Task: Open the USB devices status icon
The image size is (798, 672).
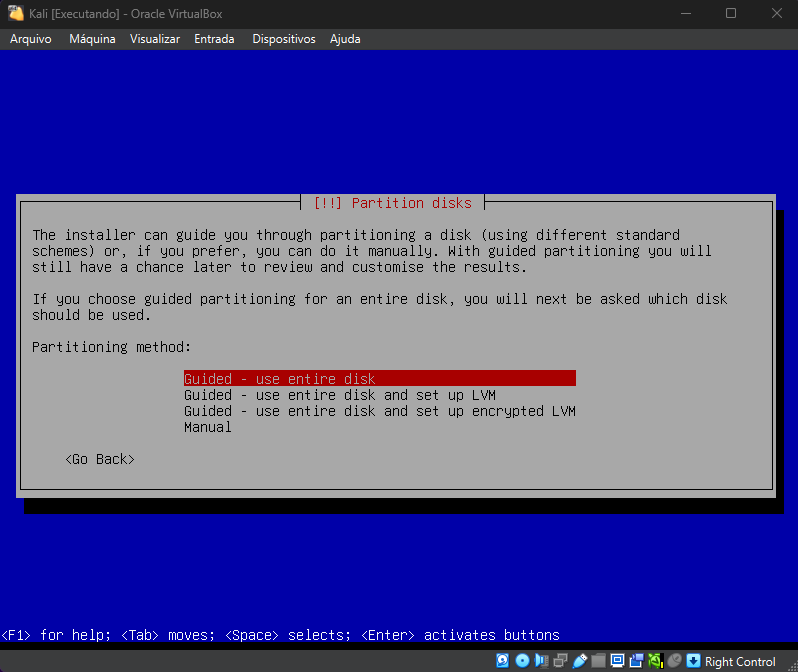Action: pyautogui.click(x=579, y=661)
